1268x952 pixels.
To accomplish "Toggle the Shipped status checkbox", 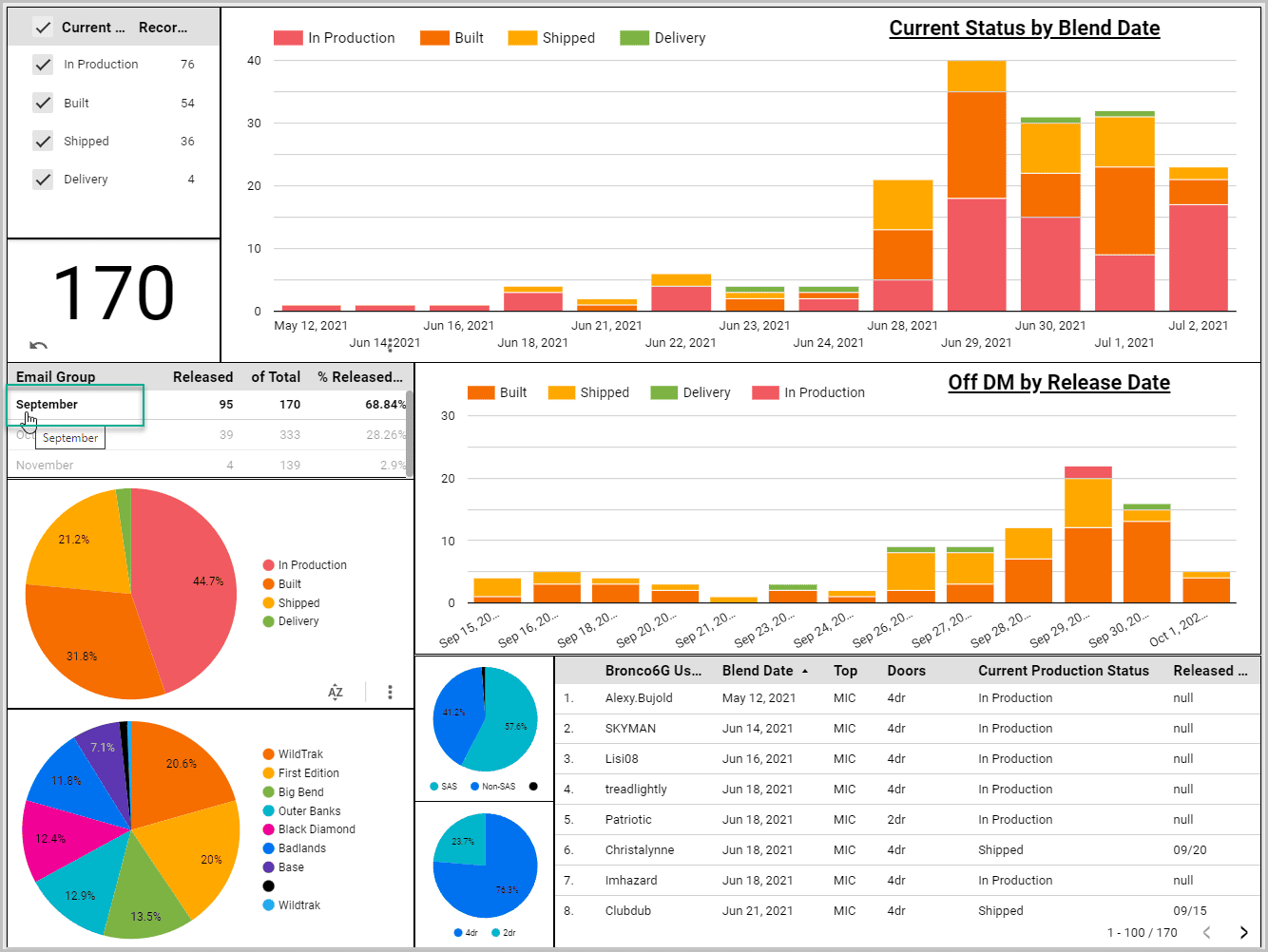I will pos(43,141).
